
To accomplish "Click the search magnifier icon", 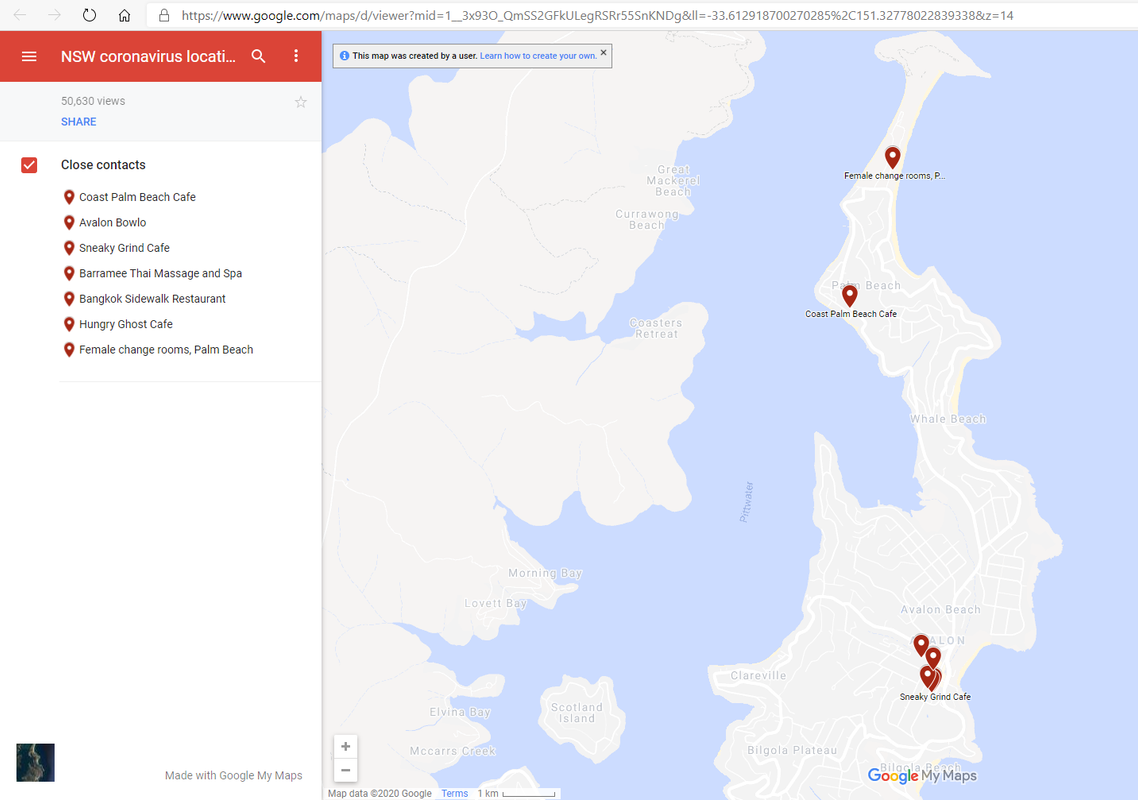I will pos(258,56).
